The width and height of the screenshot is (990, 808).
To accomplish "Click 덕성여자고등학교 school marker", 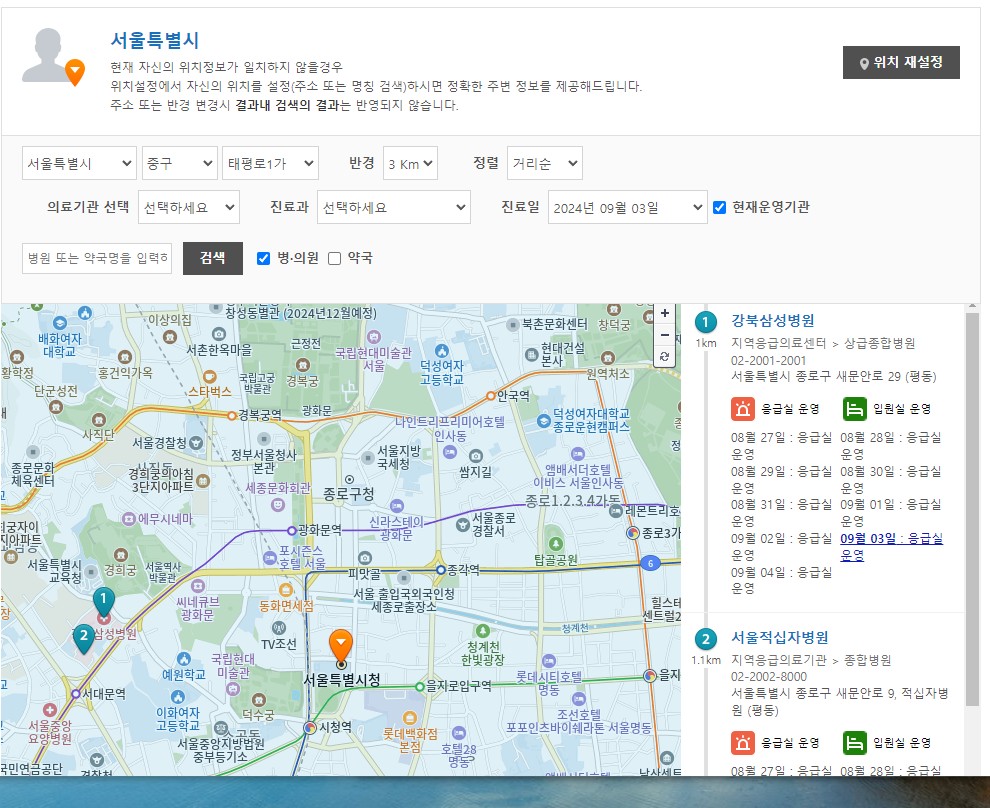I will (x=442, y=350).
